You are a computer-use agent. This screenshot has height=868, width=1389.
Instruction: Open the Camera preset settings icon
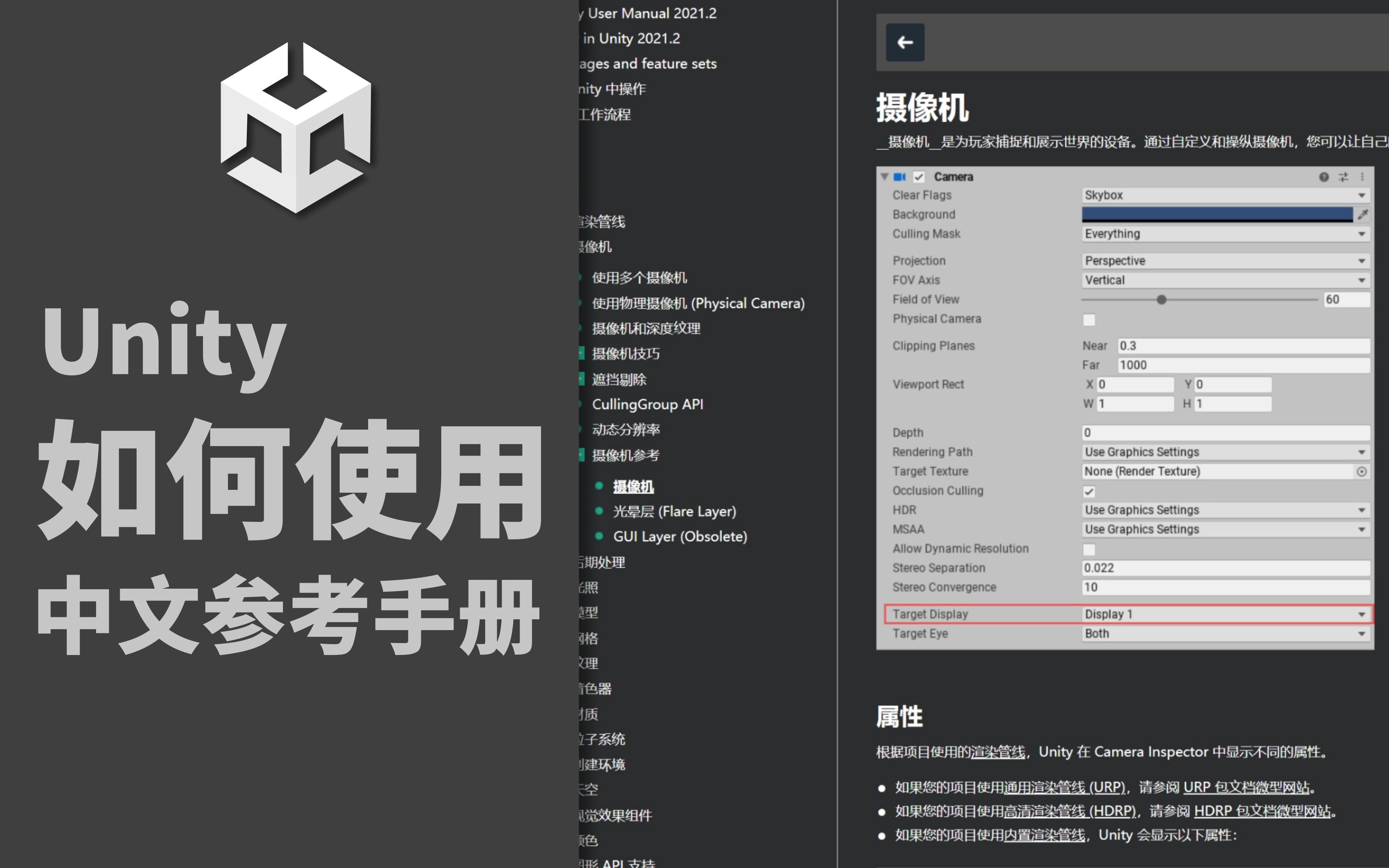pos(1343,177)
